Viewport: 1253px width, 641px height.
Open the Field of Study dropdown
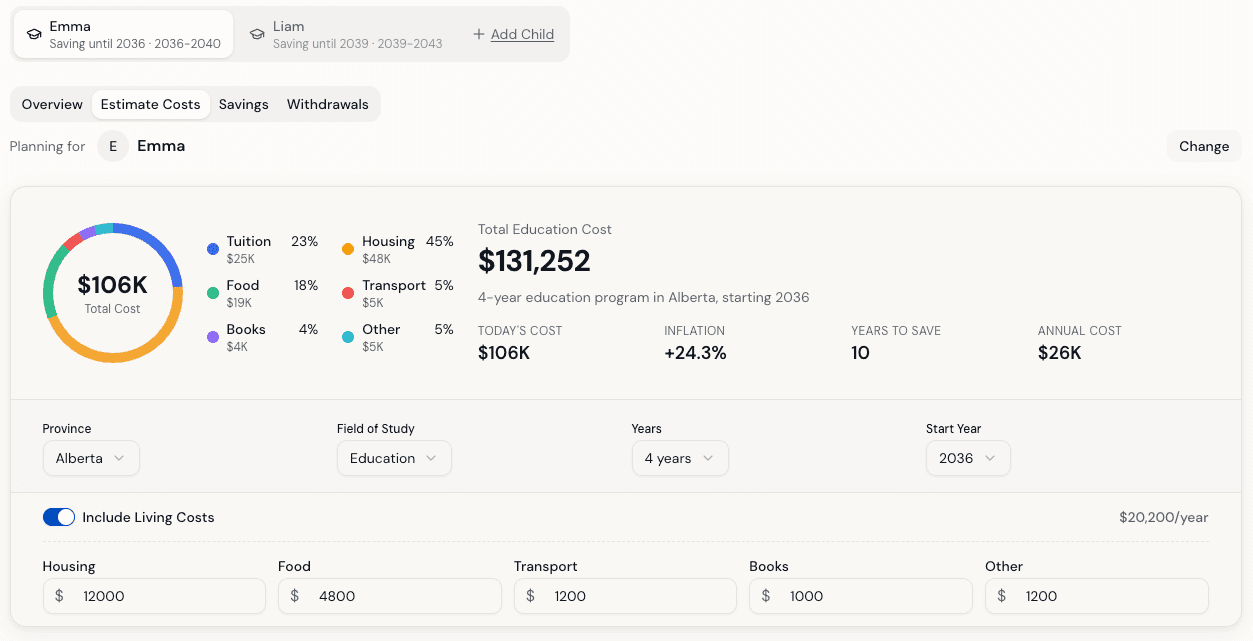394,458
